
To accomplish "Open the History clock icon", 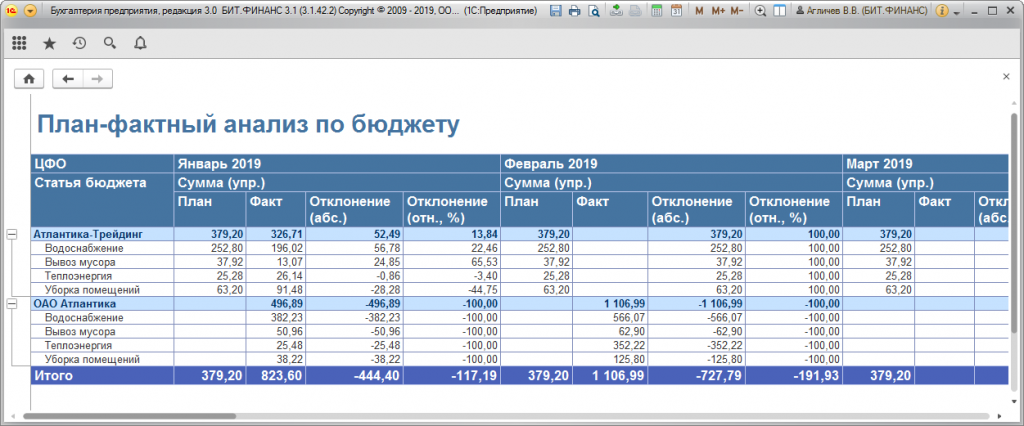I will pyautogui.click(x=79, y=43).
